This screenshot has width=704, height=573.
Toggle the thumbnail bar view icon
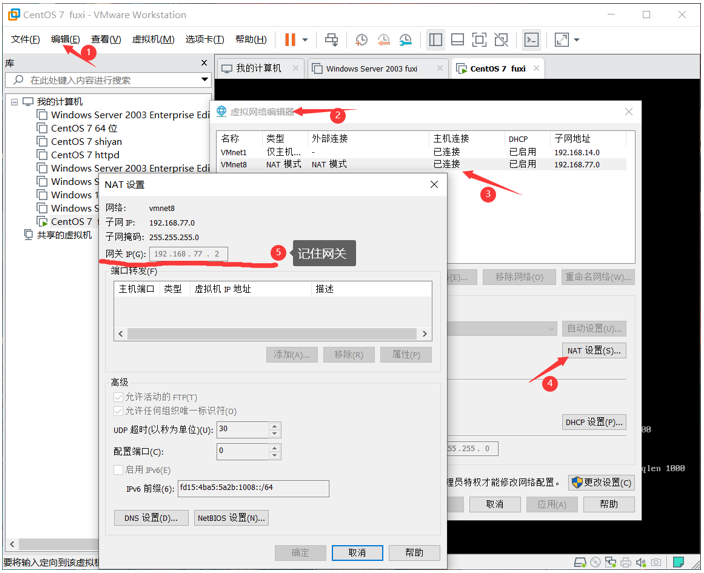click(x=457, y=40)
